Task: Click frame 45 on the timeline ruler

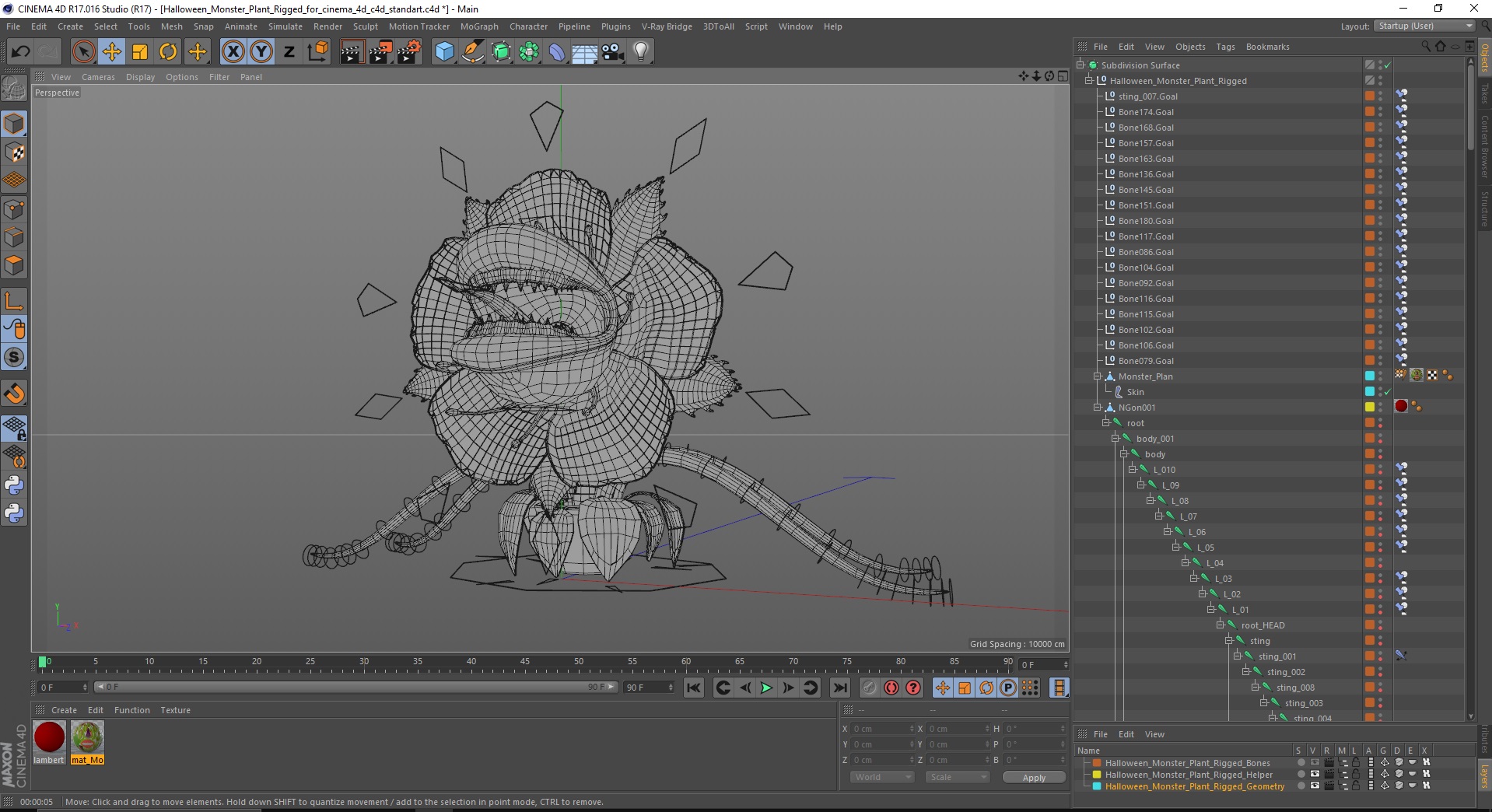Action: pos(525,663)
